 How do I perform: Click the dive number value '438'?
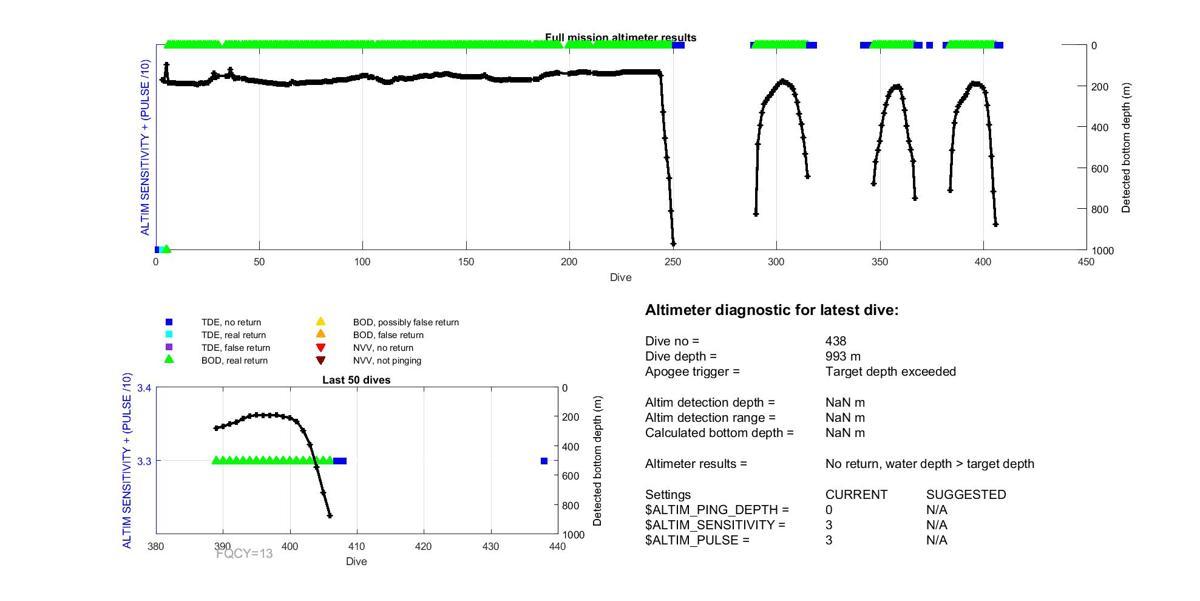point(836,341)
